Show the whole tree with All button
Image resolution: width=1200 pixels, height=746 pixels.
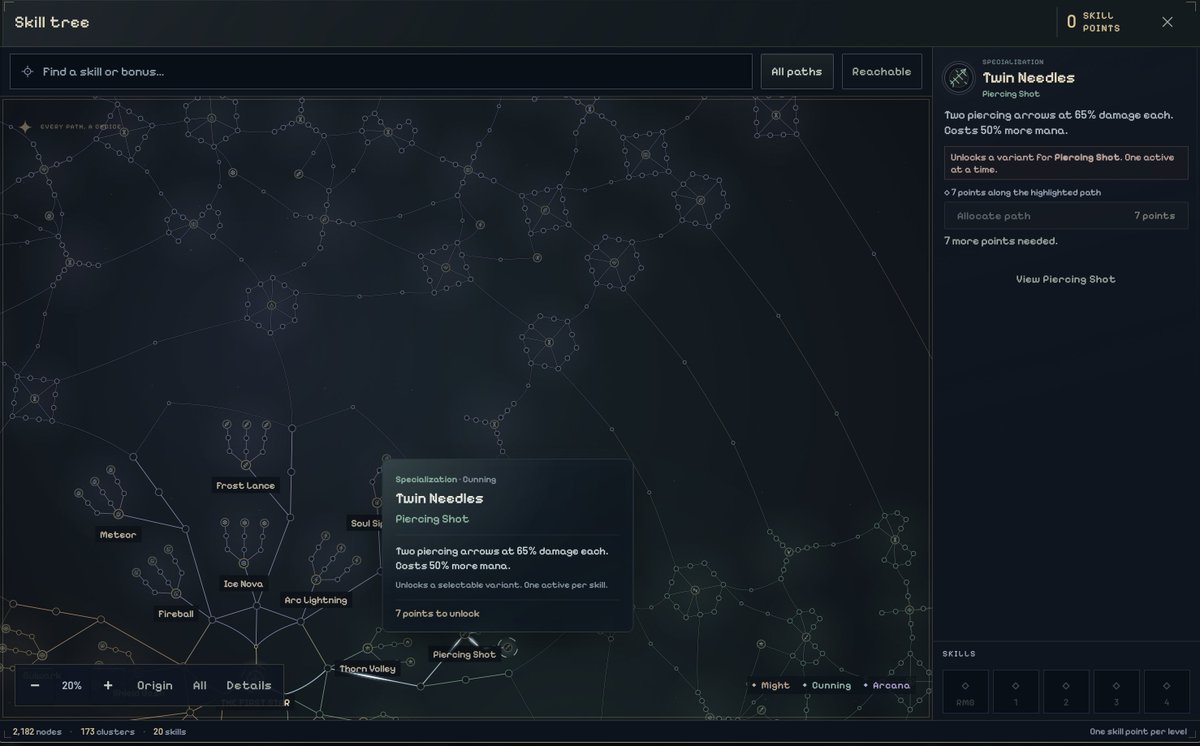point(200,685)
